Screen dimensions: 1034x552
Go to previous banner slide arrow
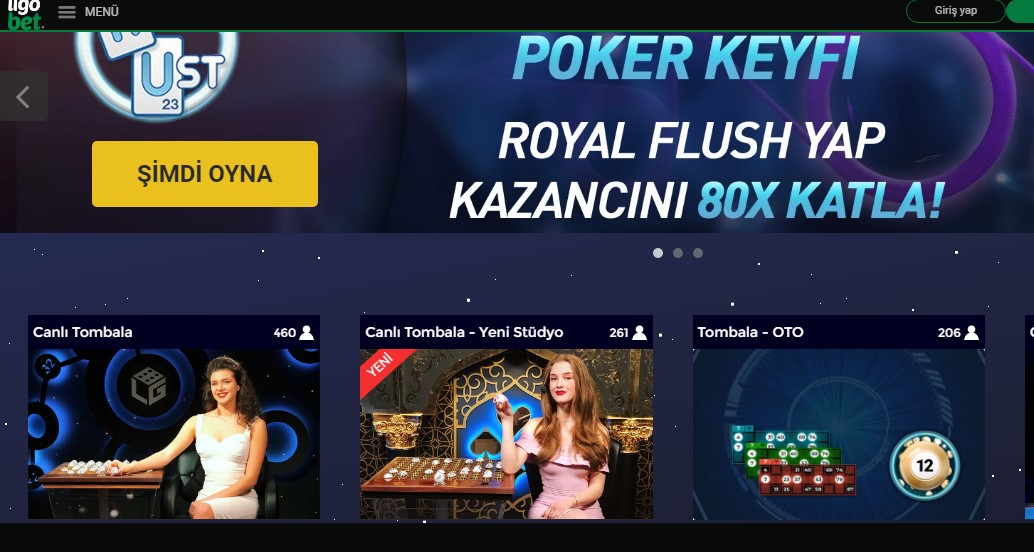(24, 96)
